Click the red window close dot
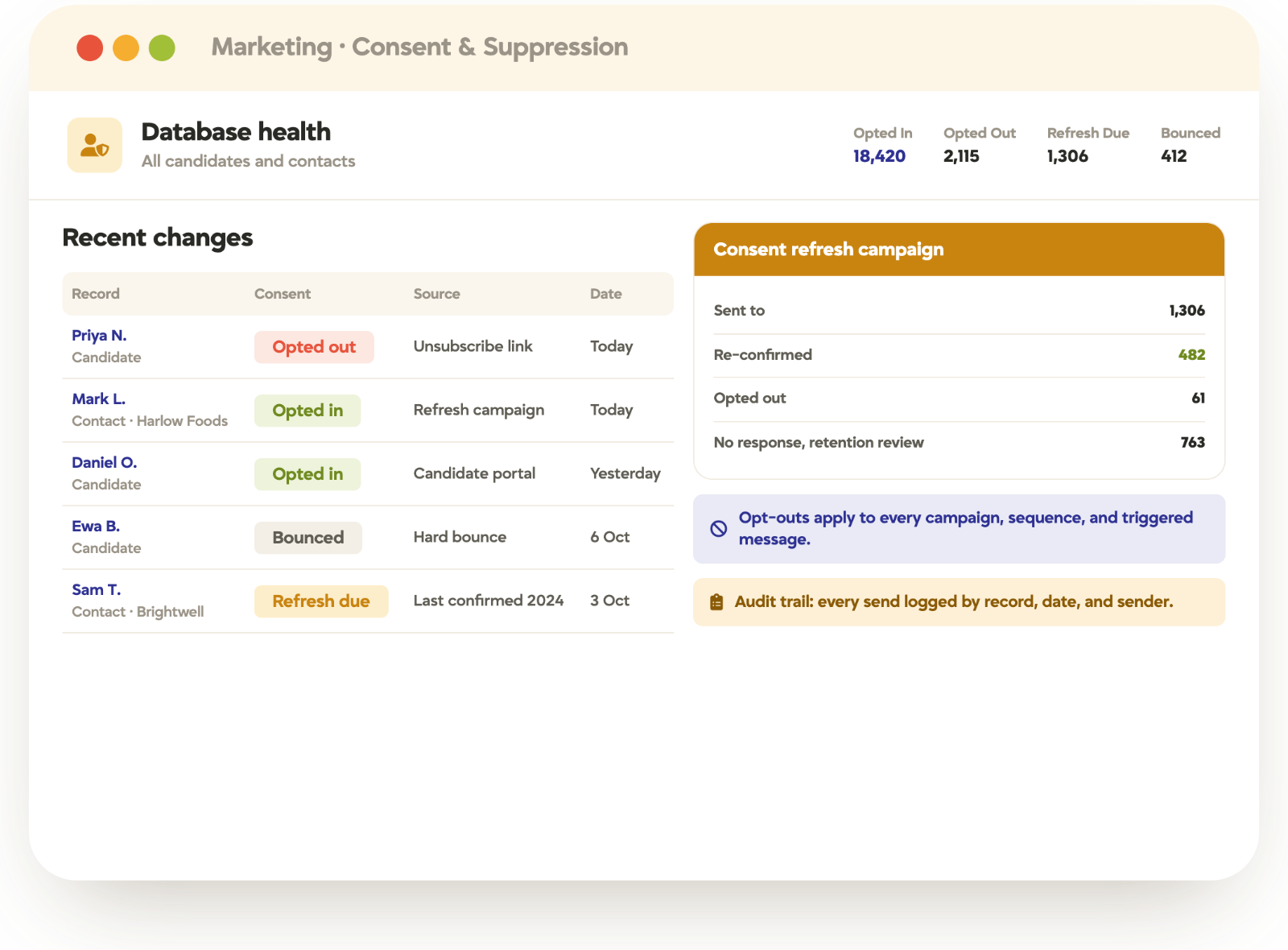 click(x=89, y=47)
